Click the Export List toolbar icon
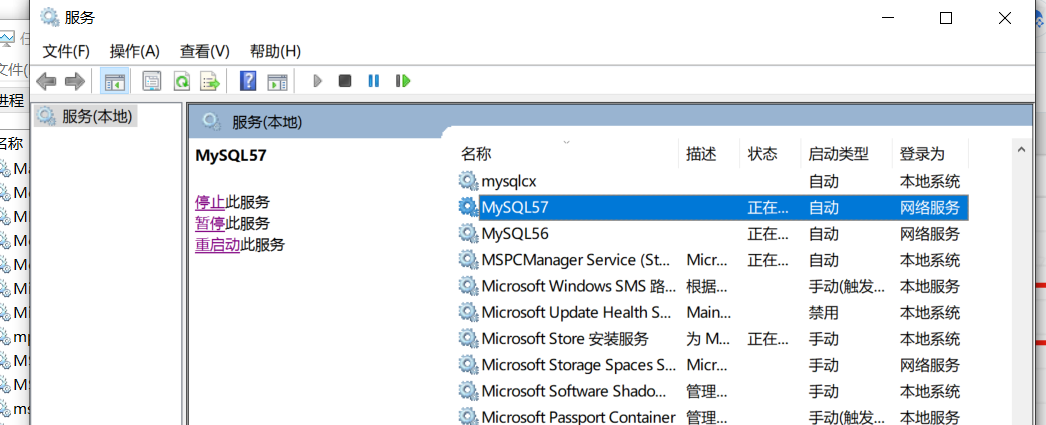Viewport: 1046px width, 425px height. (x=211, y=81)
